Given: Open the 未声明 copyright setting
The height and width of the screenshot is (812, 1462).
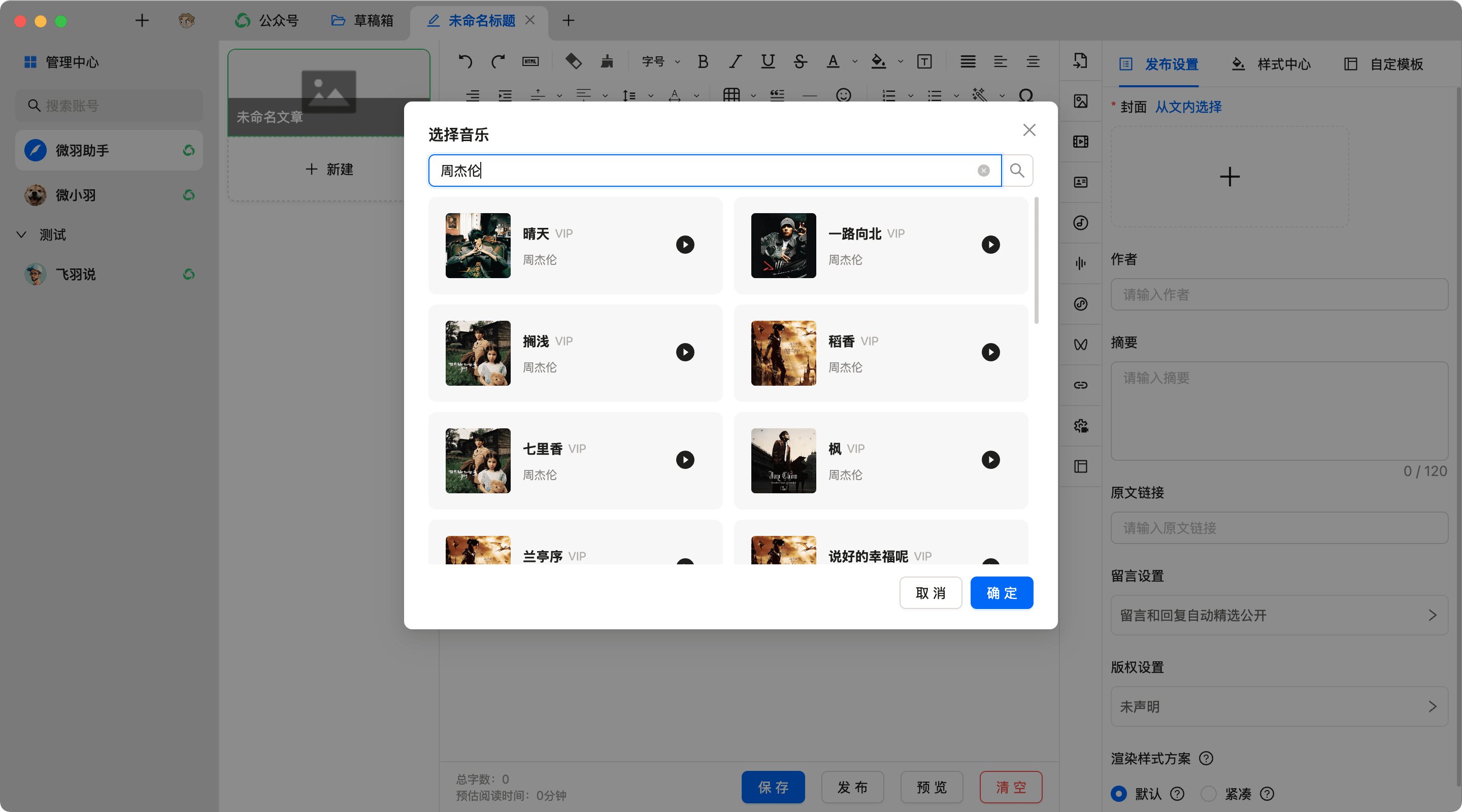Looking at the screenshot, I should coord(1279,706).
